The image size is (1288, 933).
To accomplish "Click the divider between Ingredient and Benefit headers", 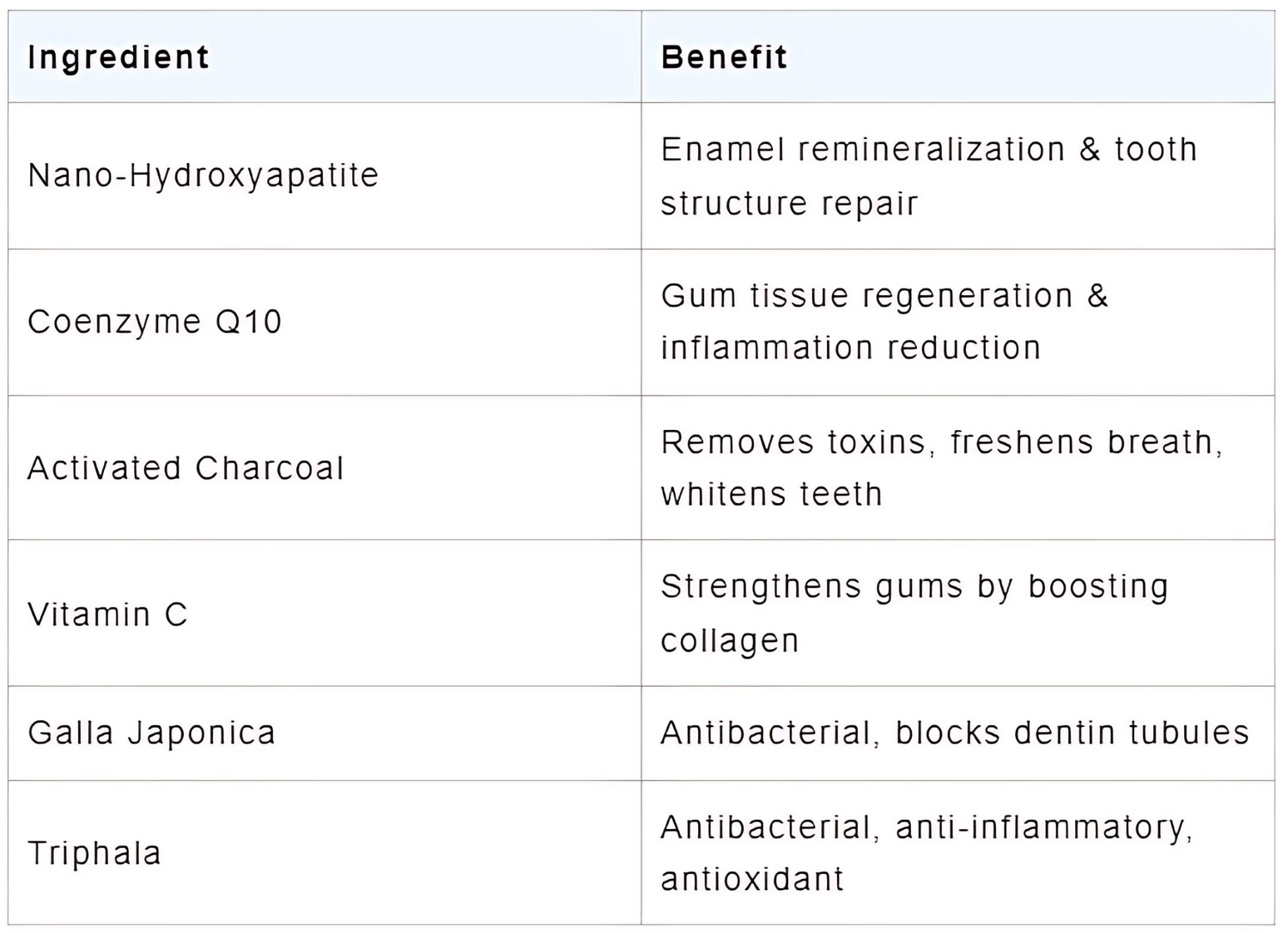I will pyautogui.click(x=641, y=58).
